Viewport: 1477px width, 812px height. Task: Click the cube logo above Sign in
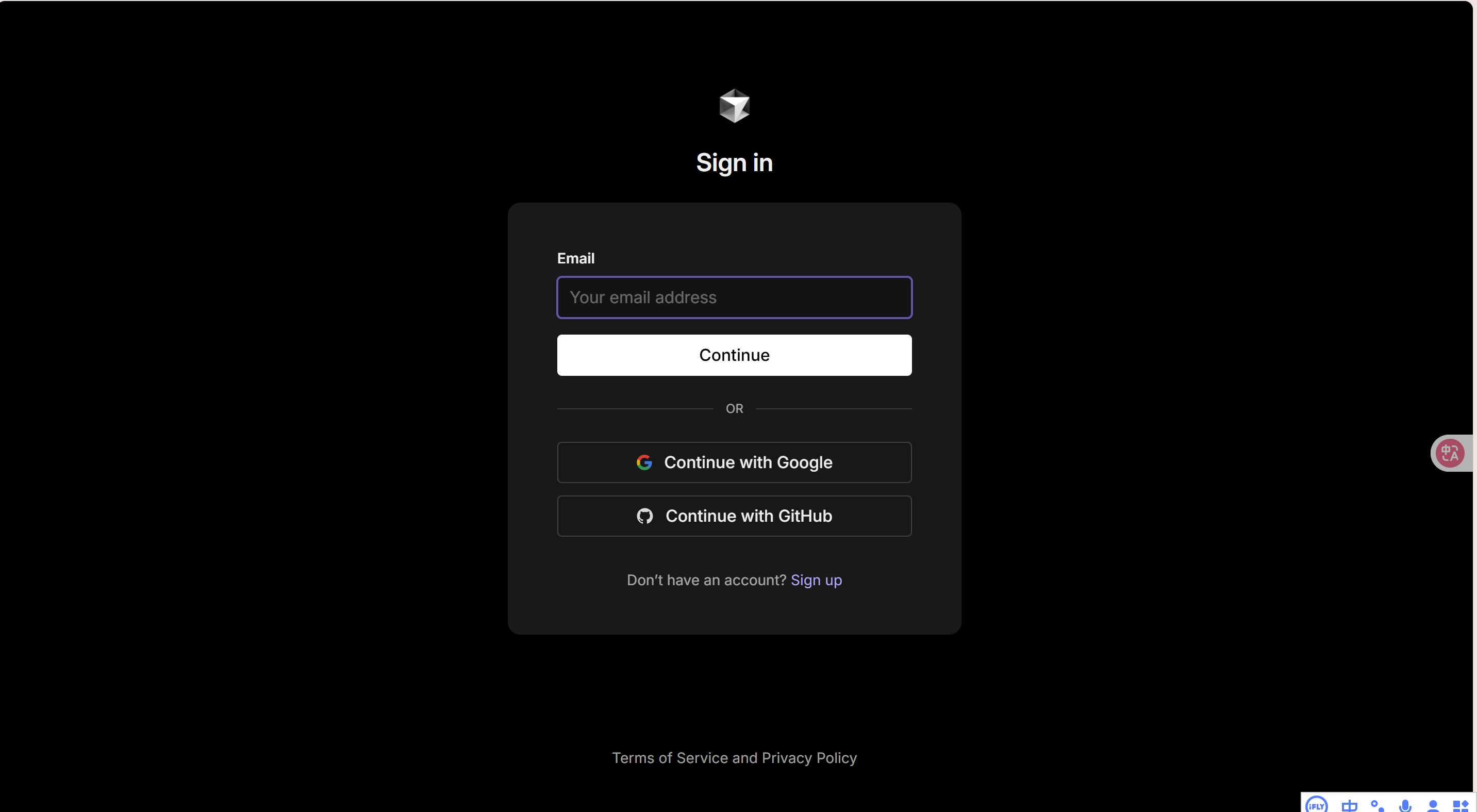pos(735,106)
